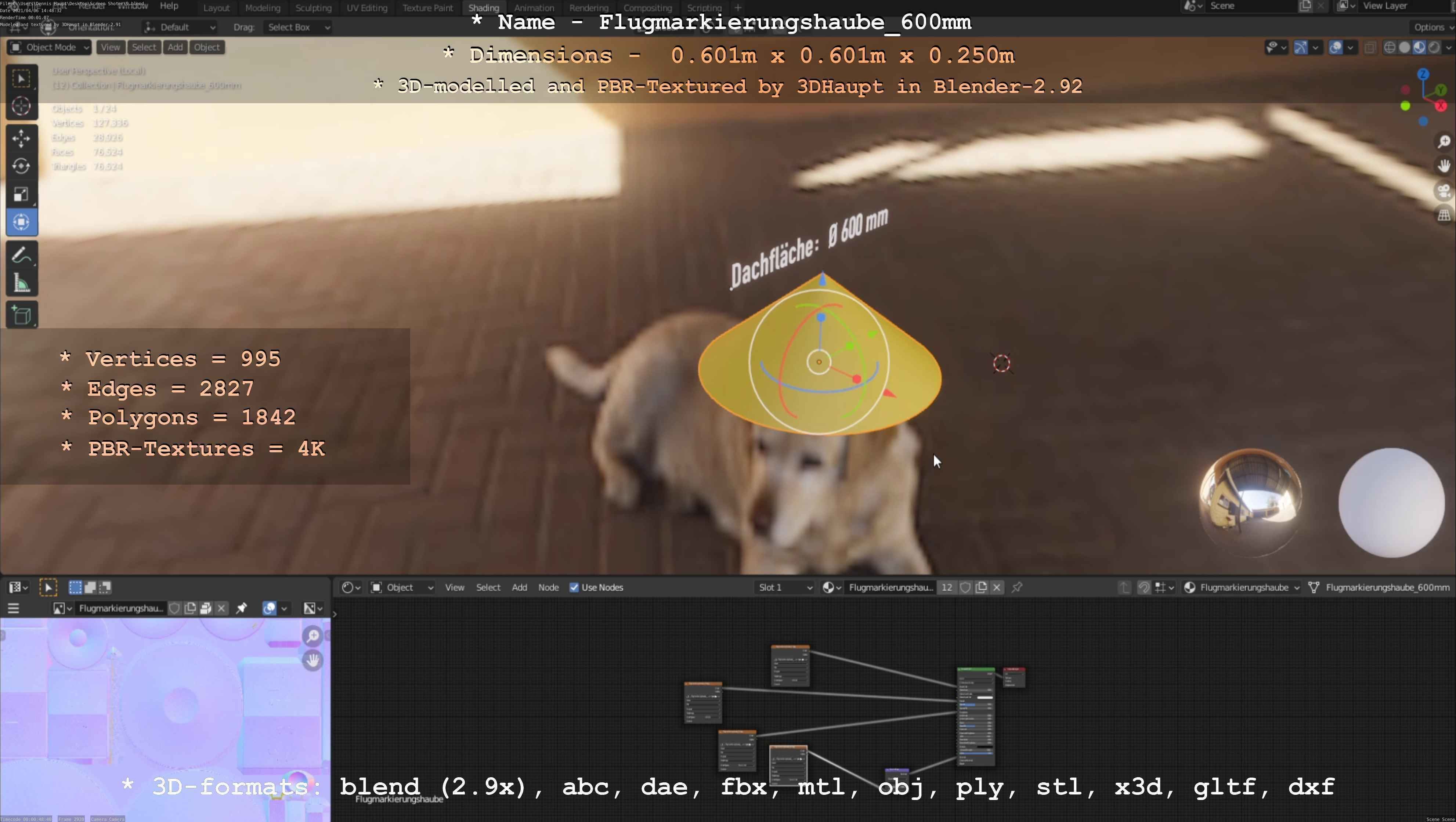Uncheck the Use Nodes checkbox

574,587
